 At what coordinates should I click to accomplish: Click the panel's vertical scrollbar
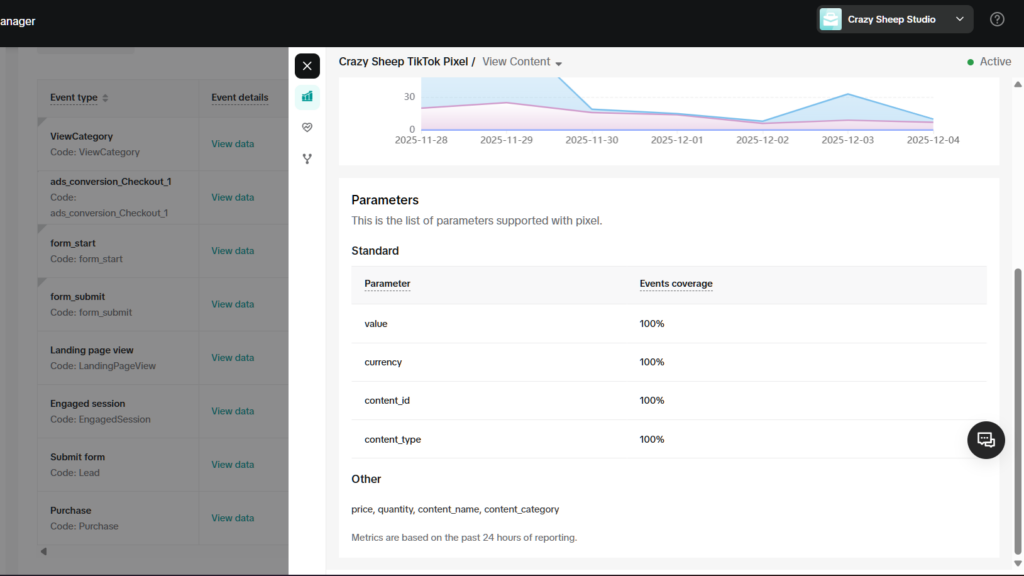coord(1018,400)
